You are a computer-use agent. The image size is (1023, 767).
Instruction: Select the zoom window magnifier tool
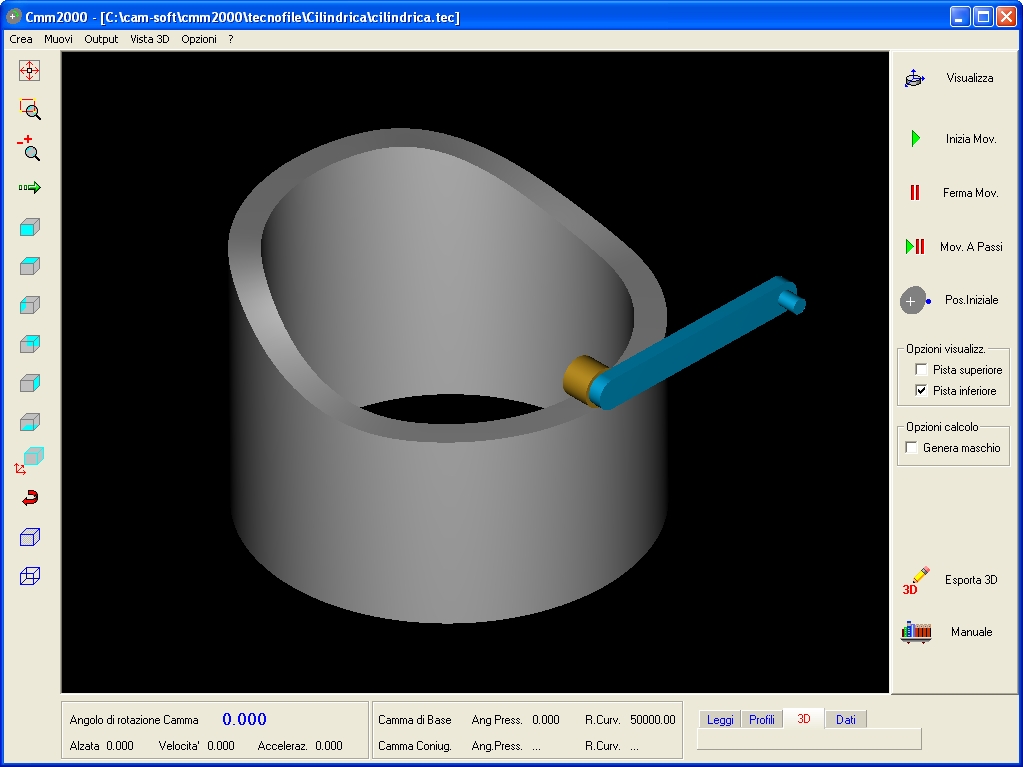29,109
